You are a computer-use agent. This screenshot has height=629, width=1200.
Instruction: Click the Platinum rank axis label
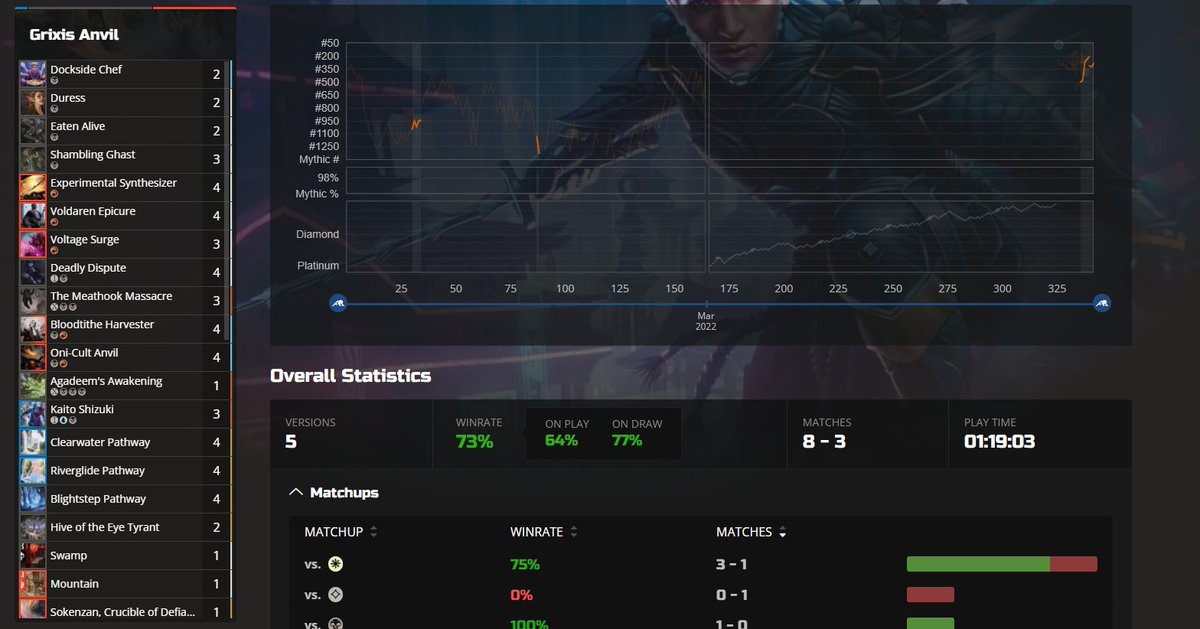click(x=318, y=266)
